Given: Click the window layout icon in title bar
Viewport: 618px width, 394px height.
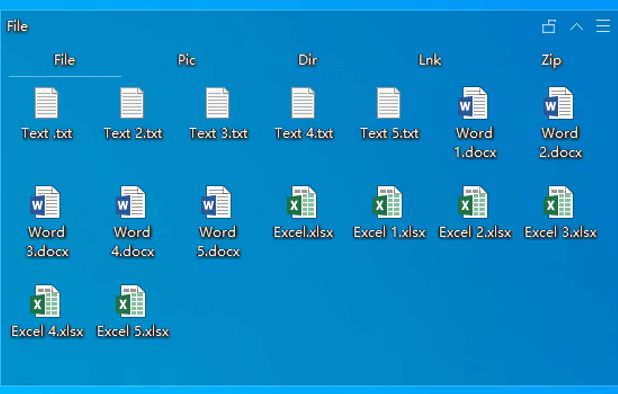Looking at the screenshot, I should [x=549, y=26].
